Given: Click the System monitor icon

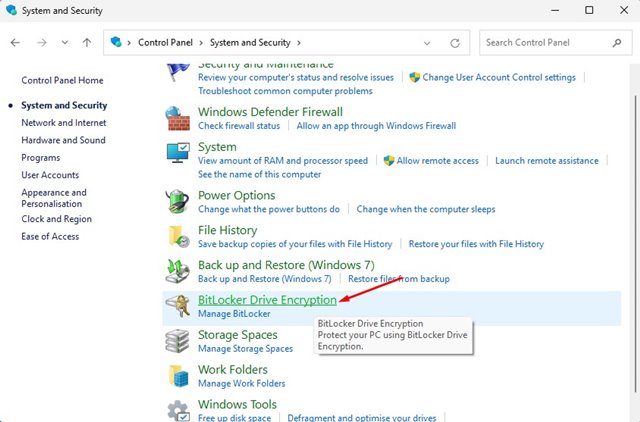Looking at the screenshot, I should (180, 153).
